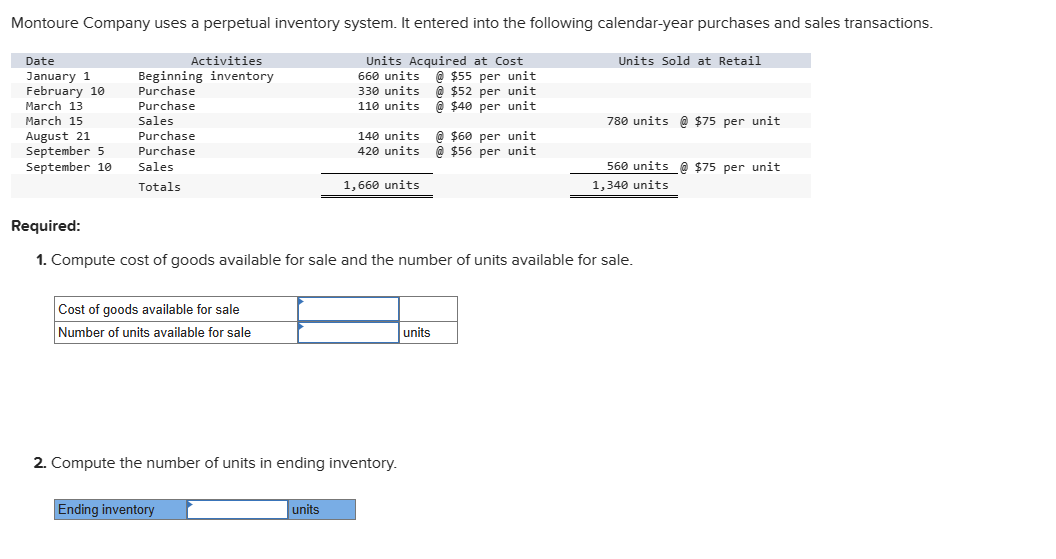
Task: Select the 'Cost of goods available for sale' label
Action: click(149, 309)
